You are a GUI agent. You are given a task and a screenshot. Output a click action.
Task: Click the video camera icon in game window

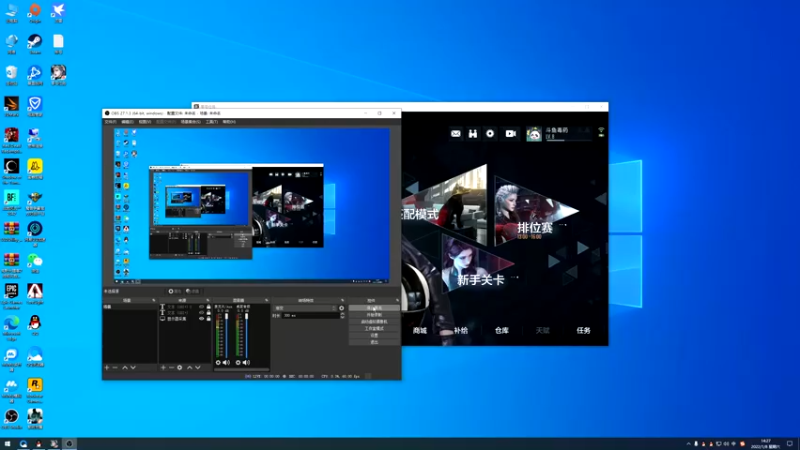[511, 134]
